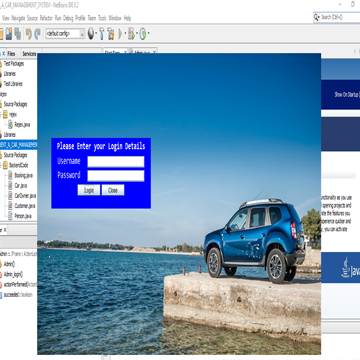The image size is (360, 360).
Task: Select Rejex.java in the Projects tree
Action: [22, 125]
